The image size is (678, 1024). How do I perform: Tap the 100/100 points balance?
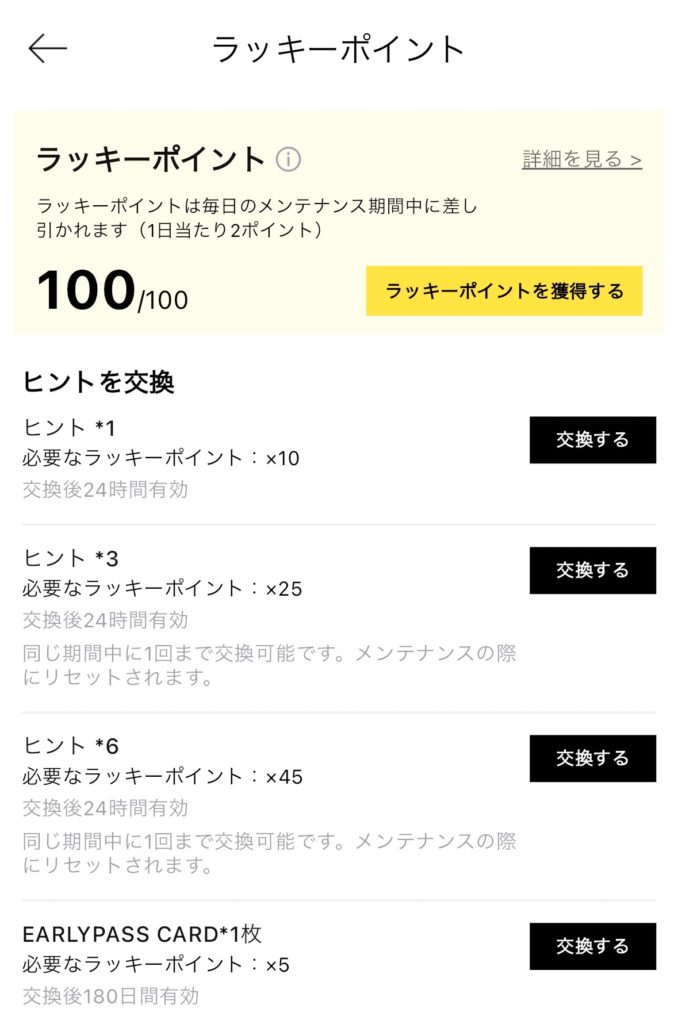point(111,291)
